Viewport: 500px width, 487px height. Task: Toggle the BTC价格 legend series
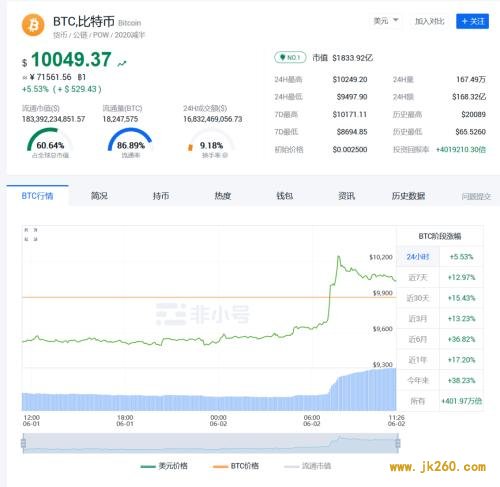point(236,466)
